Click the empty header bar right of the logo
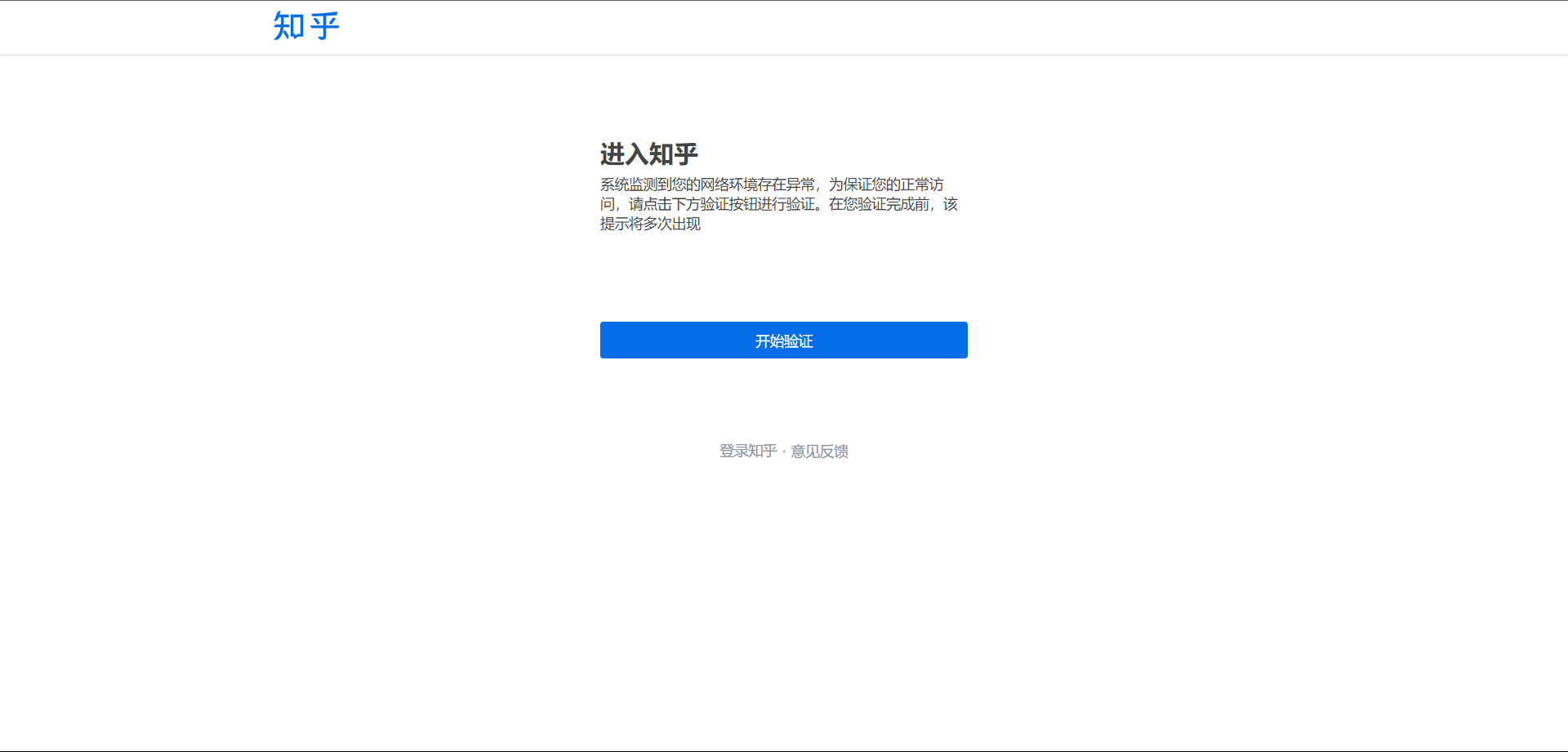Image resolution: width=1568 pixels, height=752 pixels. tap(898, 27)
